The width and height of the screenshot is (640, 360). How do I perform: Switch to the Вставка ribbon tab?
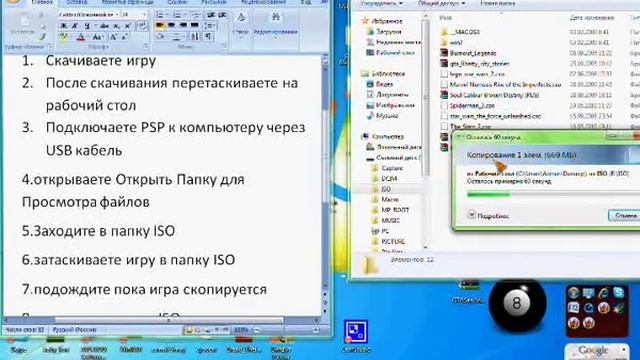pyautogui.click(x=77, y=2)
